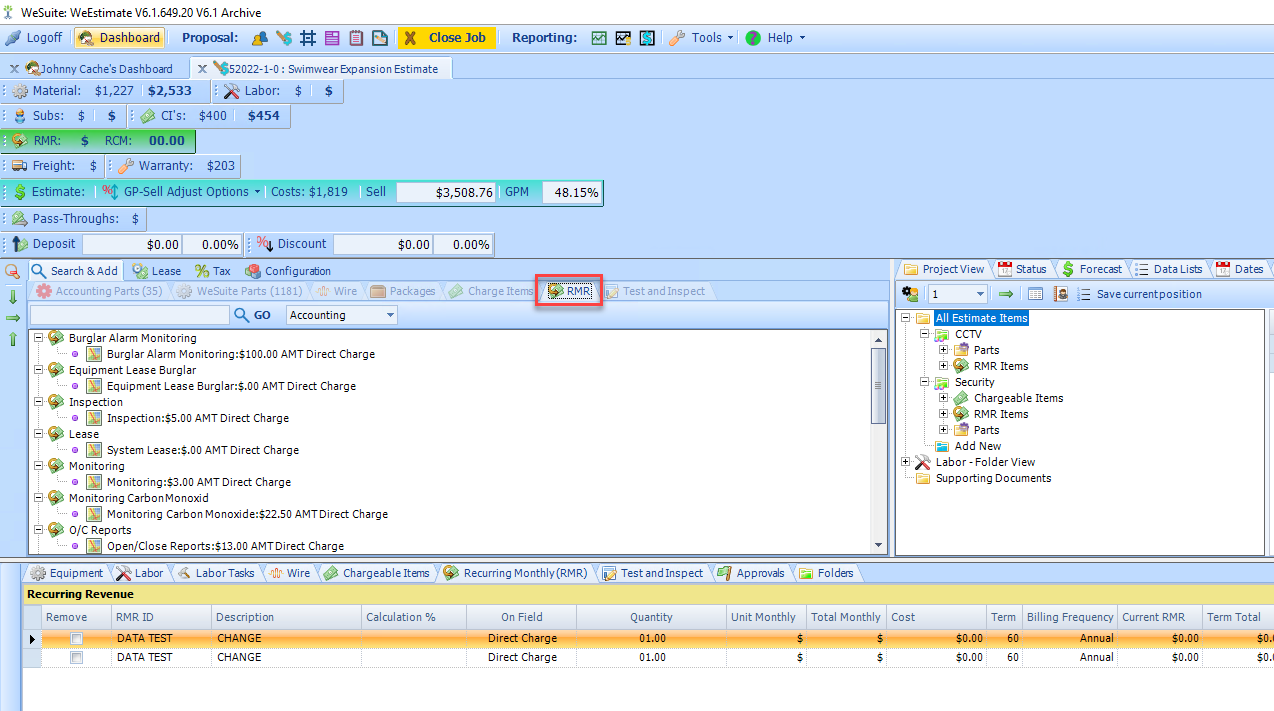
Task: Close the Swimwear Expansion Estimate tab
Action: click(202, 69)
